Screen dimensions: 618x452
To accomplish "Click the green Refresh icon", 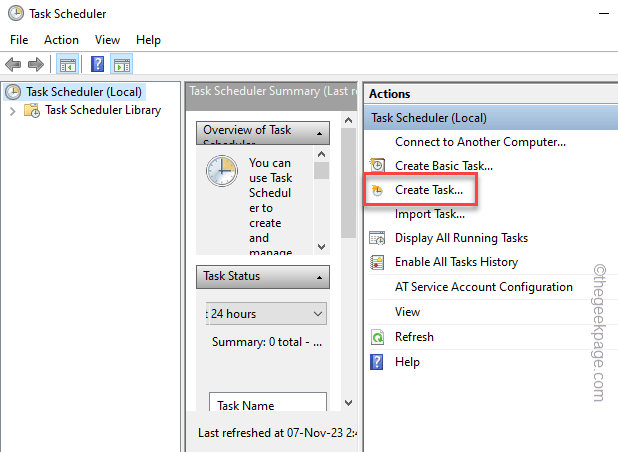I will point(377,337).
